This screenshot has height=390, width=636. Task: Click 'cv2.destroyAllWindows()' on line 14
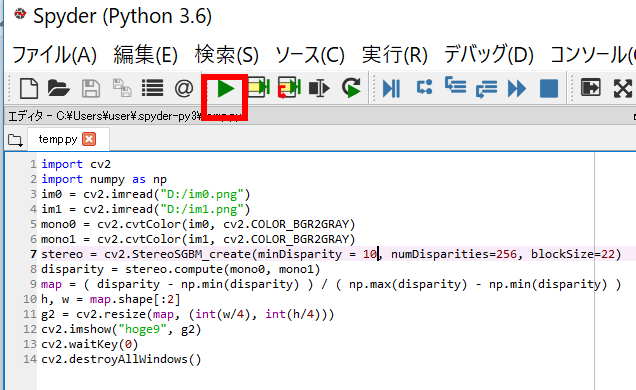click(x=121, y=359)
